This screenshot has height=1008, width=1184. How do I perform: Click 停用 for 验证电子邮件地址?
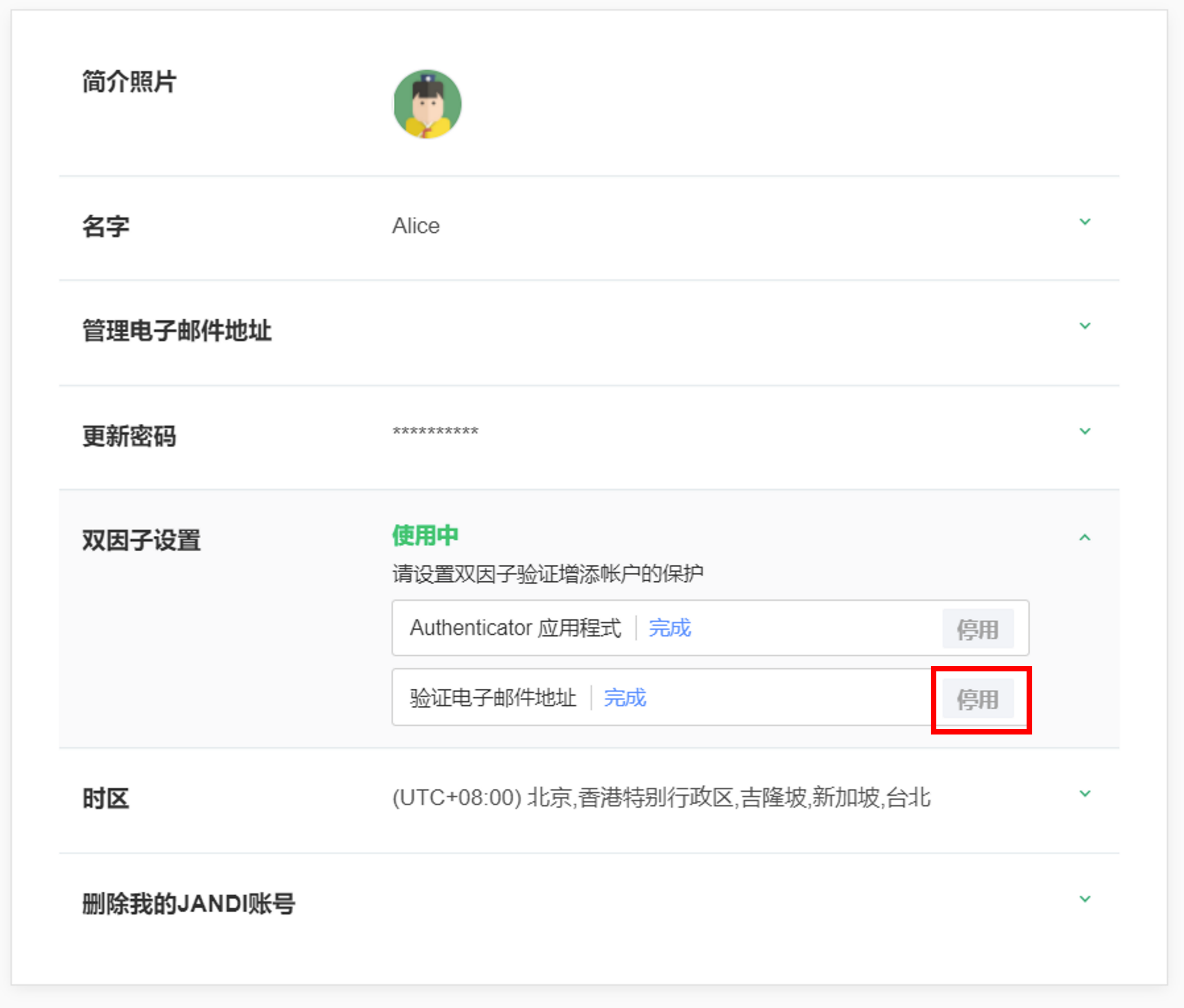point(977,699)
